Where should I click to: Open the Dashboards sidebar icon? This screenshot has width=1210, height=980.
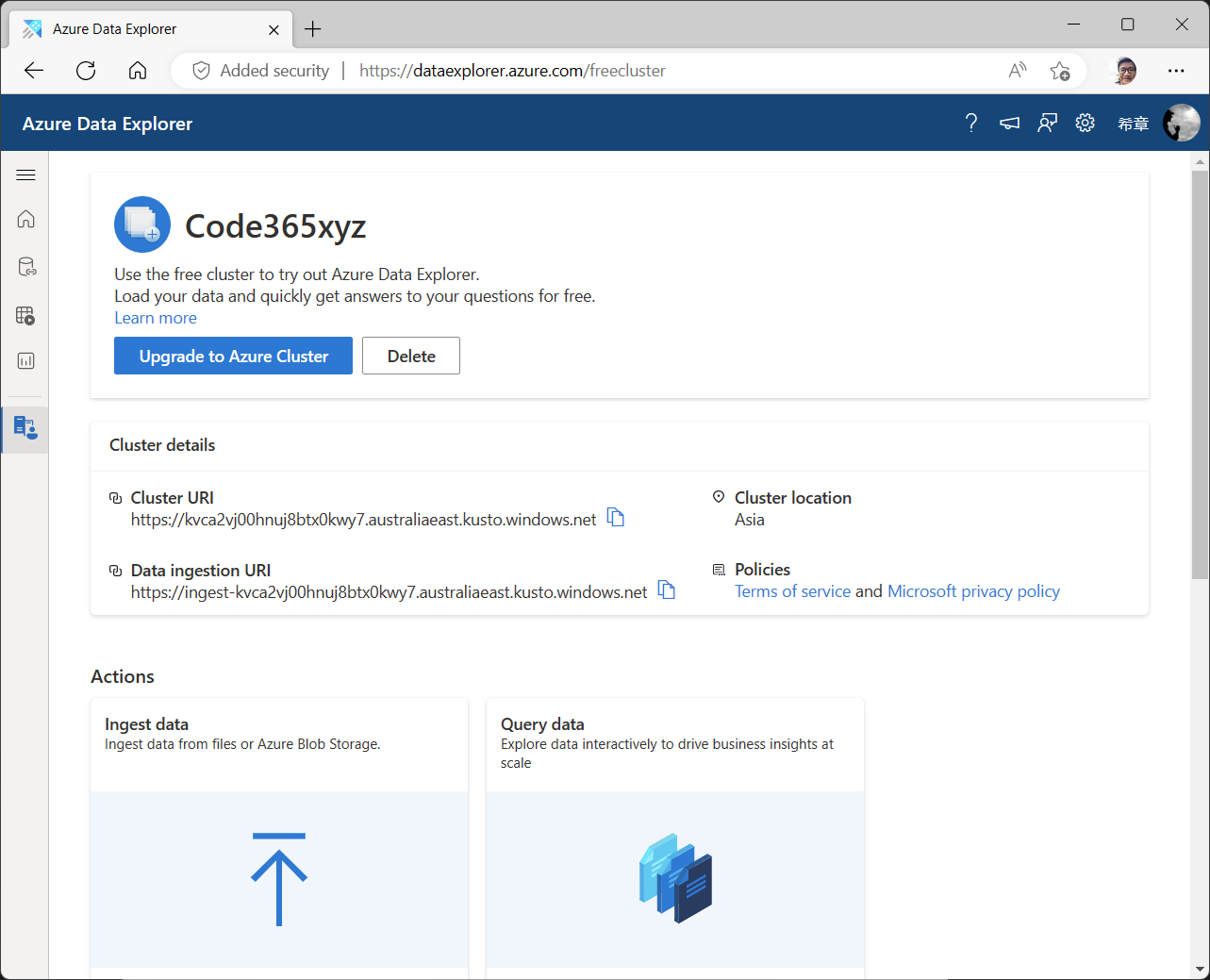pyautogui.click(x=25, y=360)
